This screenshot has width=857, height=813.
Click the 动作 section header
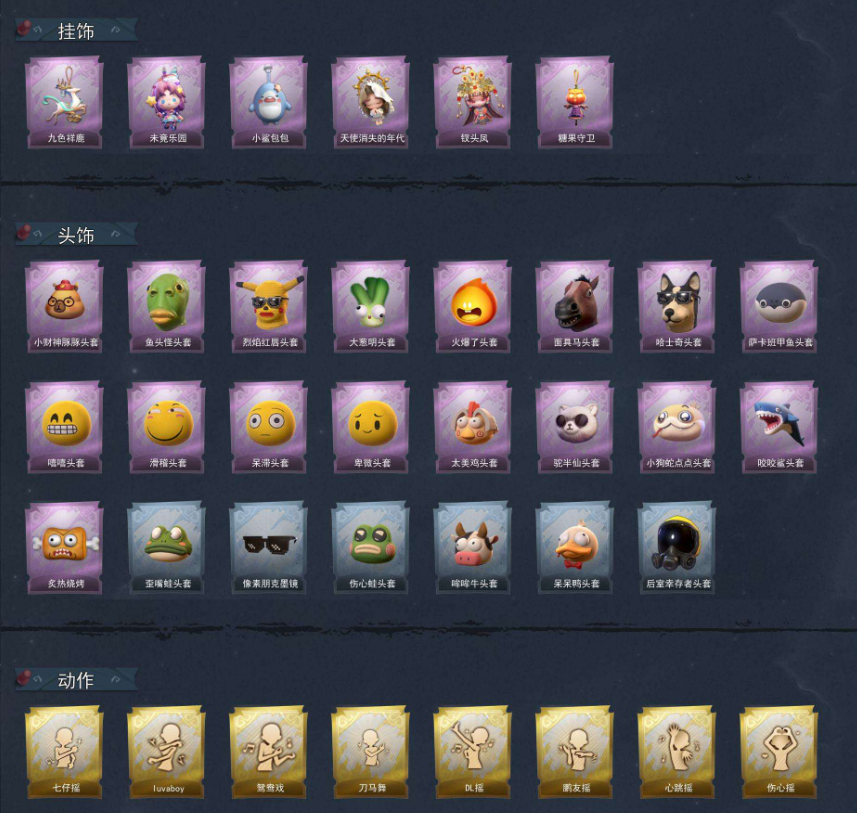(77, 680)
